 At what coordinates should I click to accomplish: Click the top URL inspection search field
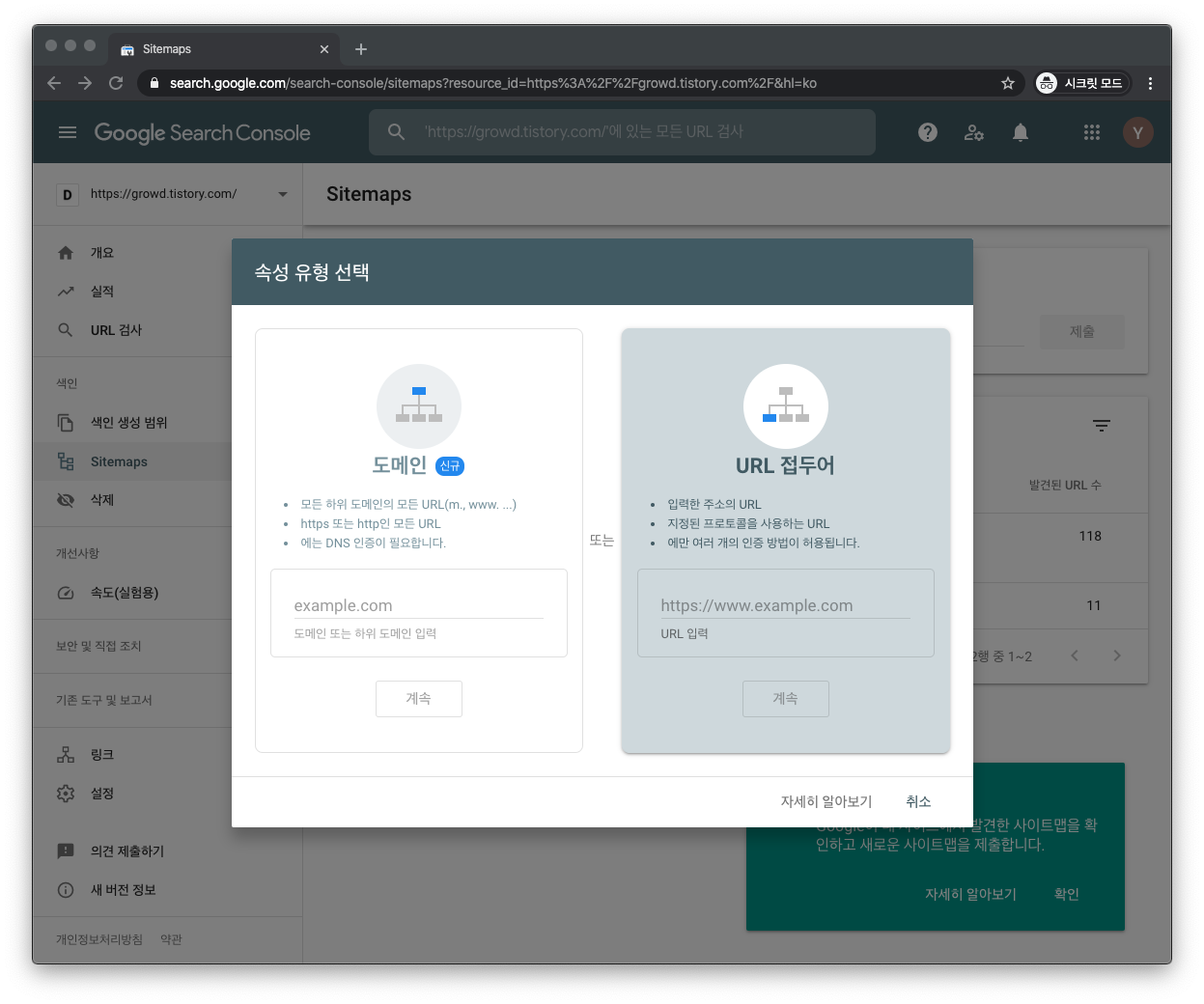point(622,131)
